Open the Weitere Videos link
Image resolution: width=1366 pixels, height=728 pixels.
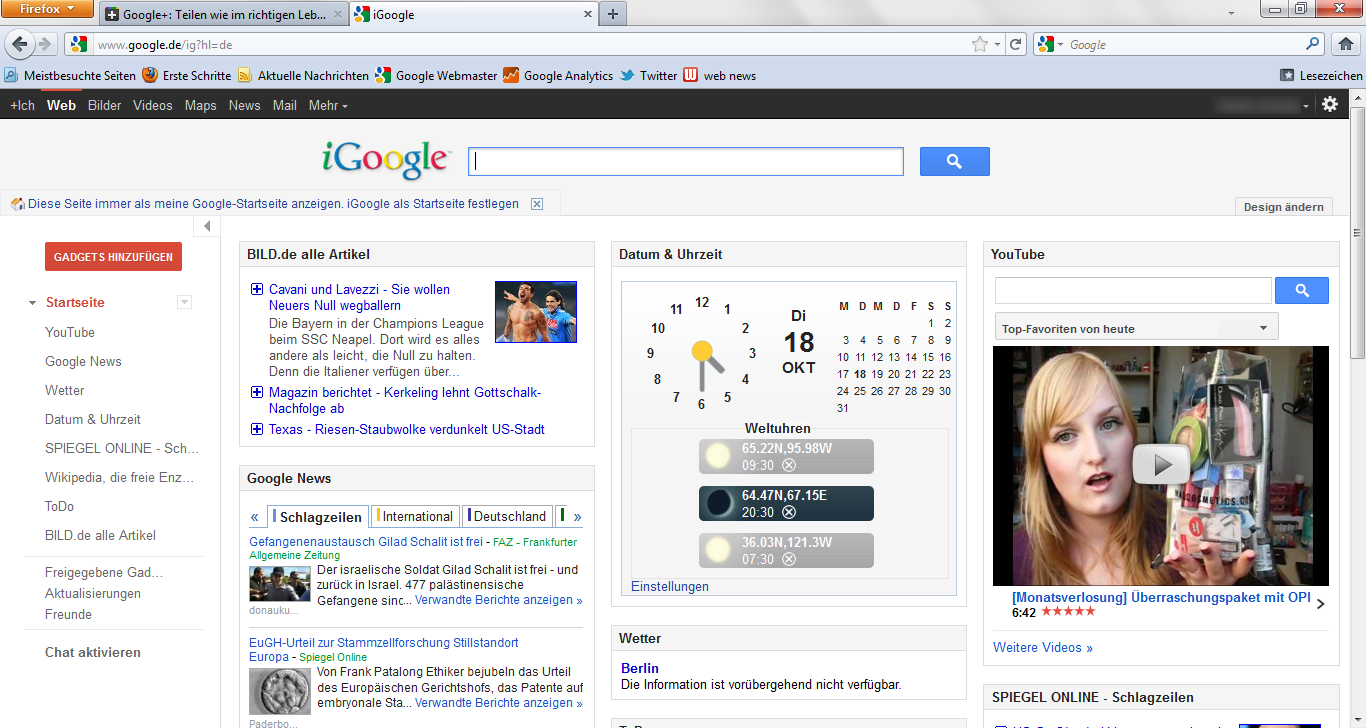tap(1042, 647)
